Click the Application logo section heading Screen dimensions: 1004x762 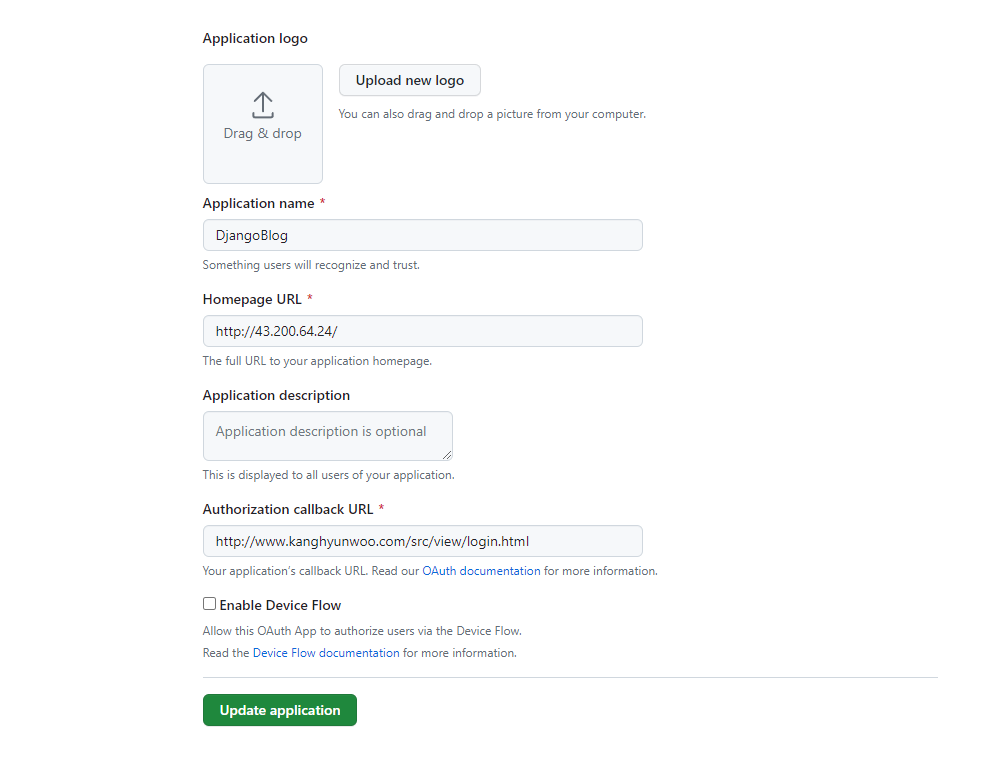click(255, 37)
